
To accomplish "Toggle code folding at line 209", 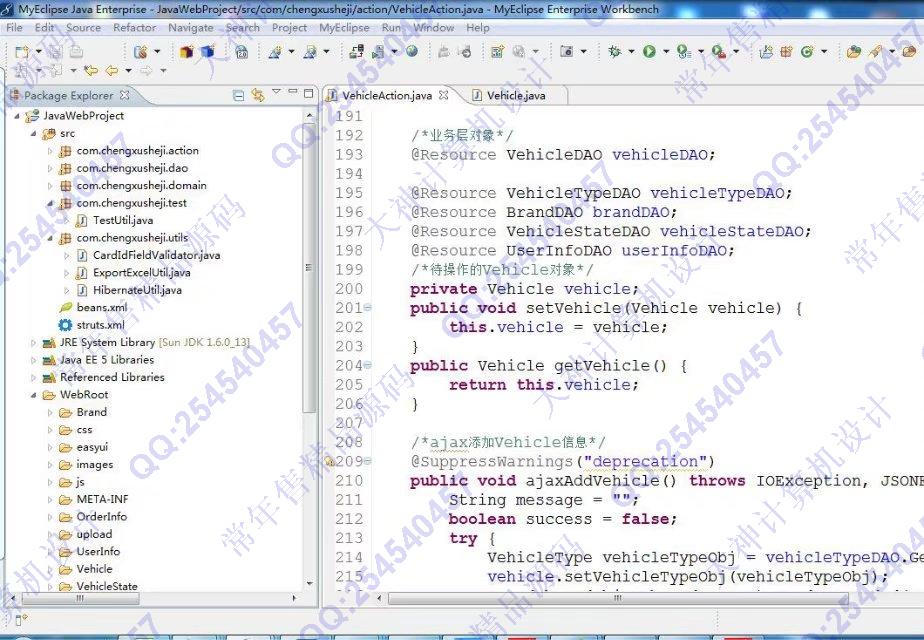I will 368,461.
